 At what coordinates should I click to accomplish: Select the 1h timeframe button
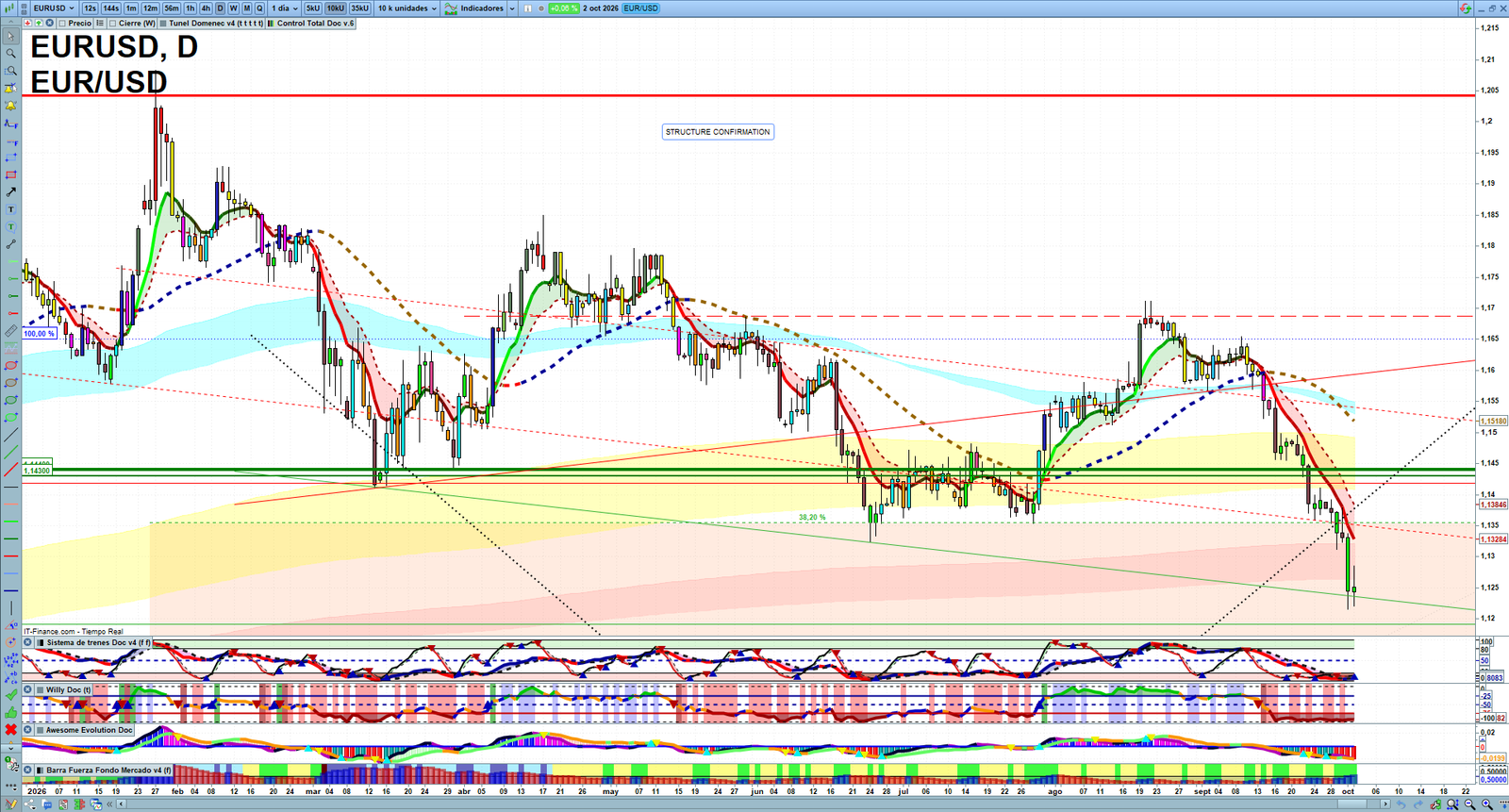(191, 8)
